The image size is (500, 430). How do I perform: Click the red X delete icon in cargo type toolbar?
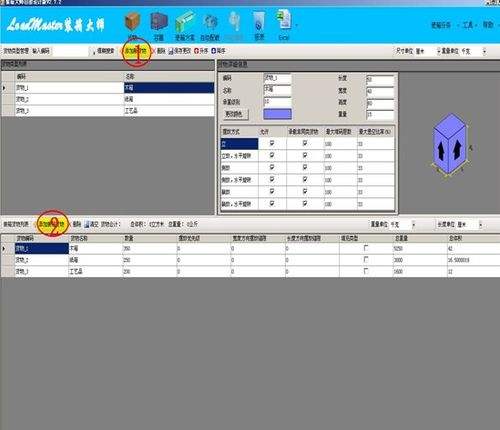154,51
